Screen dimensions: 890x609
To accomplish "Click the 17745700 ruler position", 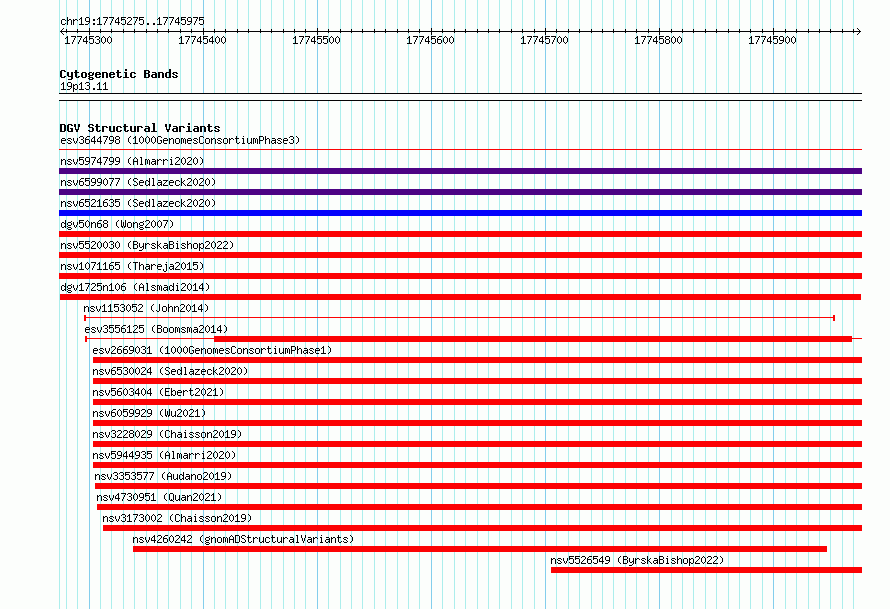I will pyautogui.click(x=544, y=40).
